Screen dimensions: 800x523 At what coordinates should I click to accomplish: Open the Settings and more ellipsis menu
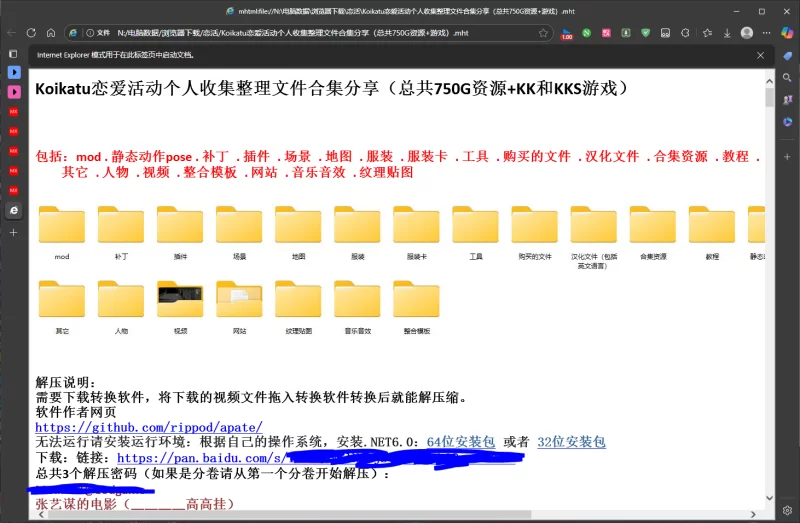coord(766,33)
